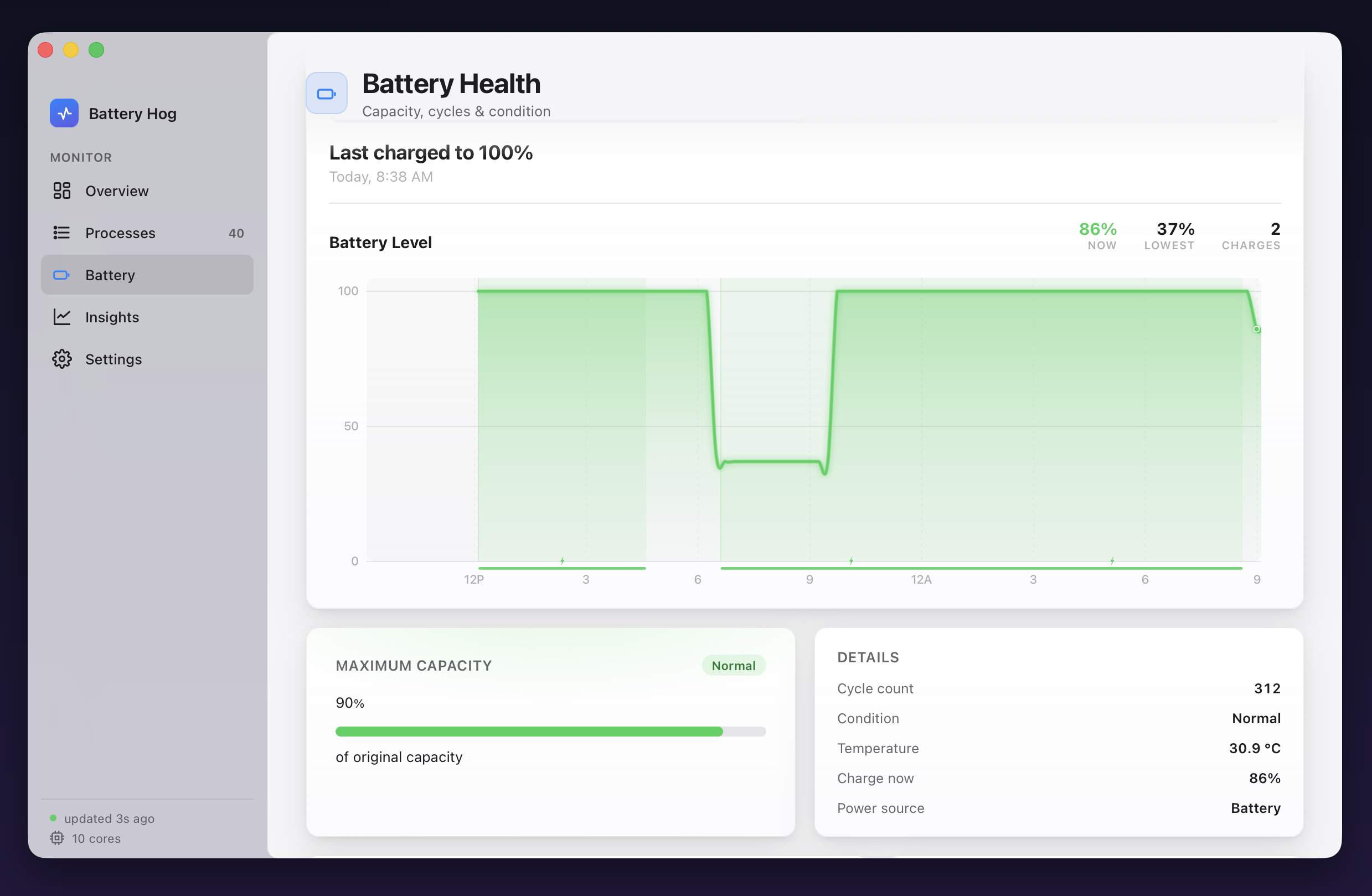Click the charging bolt marker before 6 AM
The width and height of the screenshot is (1372, 896).
pos(1112,560)
